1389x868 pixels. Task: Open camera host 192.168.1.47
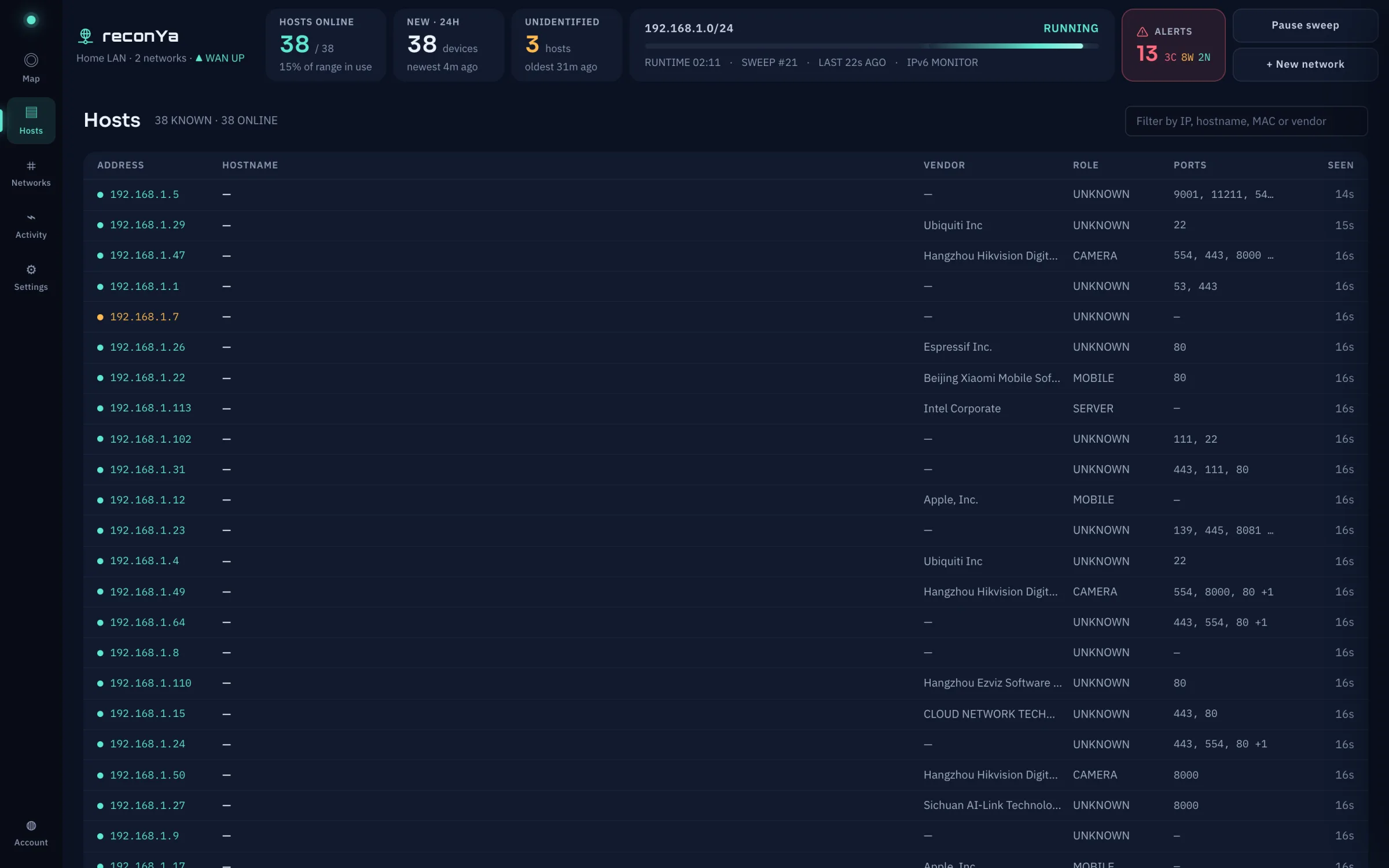[x=725, y=256]
